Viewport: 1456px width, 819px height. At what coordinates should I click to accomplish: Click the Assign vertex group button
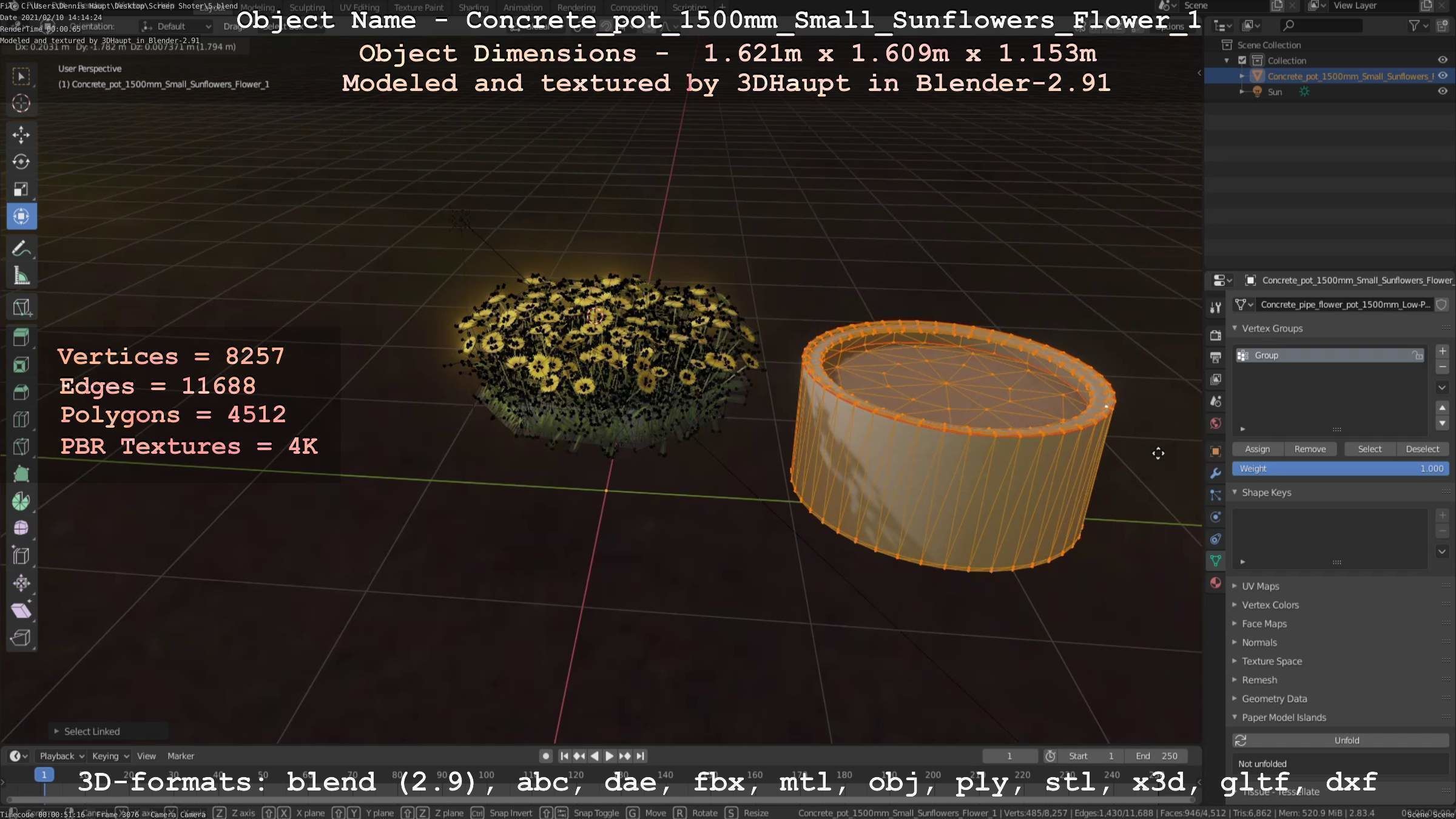pos(1257,449)
